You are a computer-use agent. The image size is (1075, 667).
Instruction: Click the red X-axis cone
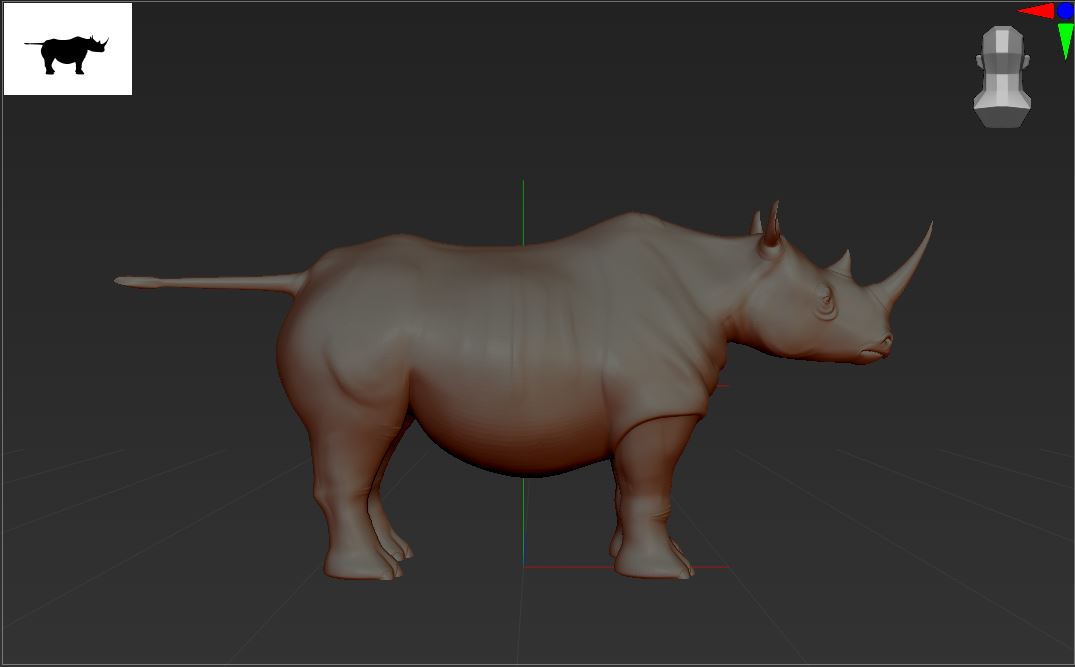click(1036, 11)
